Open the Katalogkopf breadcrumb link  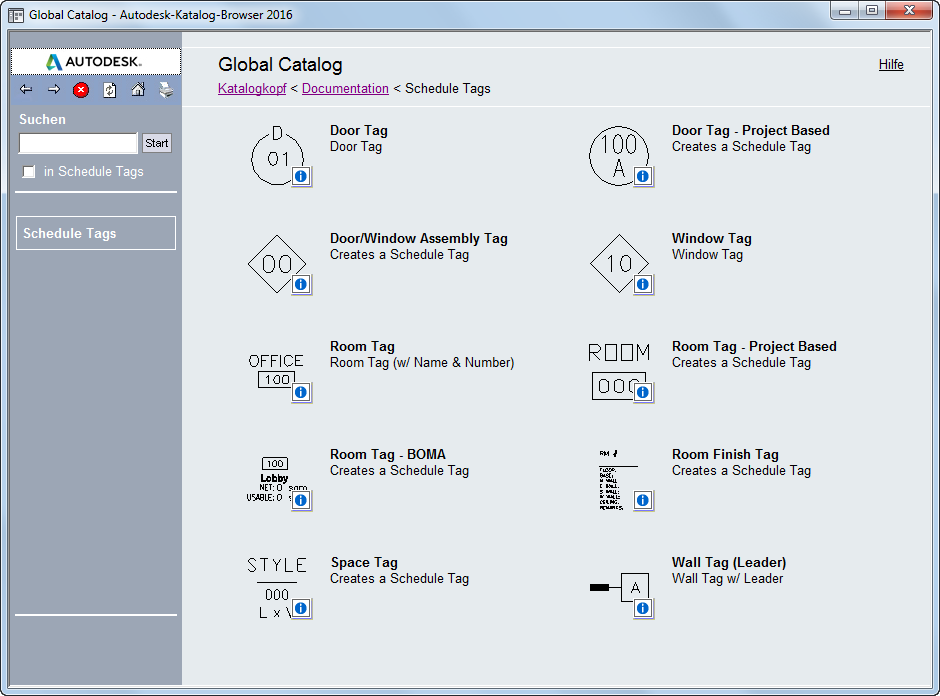point(252,88)
